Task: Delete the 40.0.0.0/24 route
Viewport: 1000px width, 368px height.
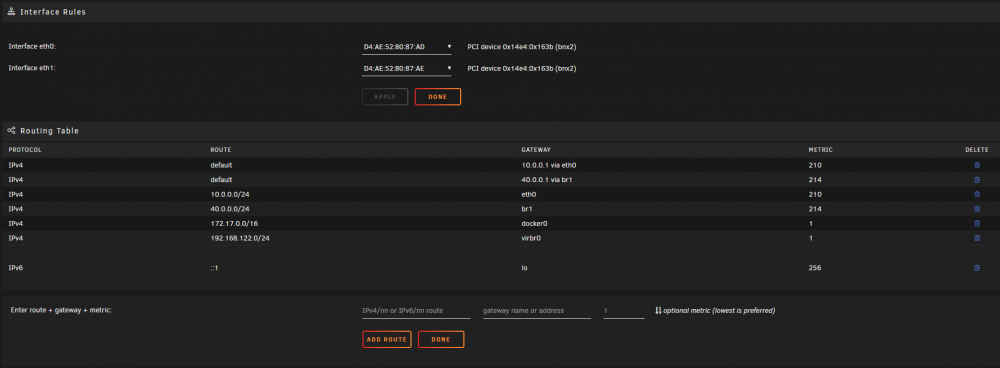Action: pos(976,209)
